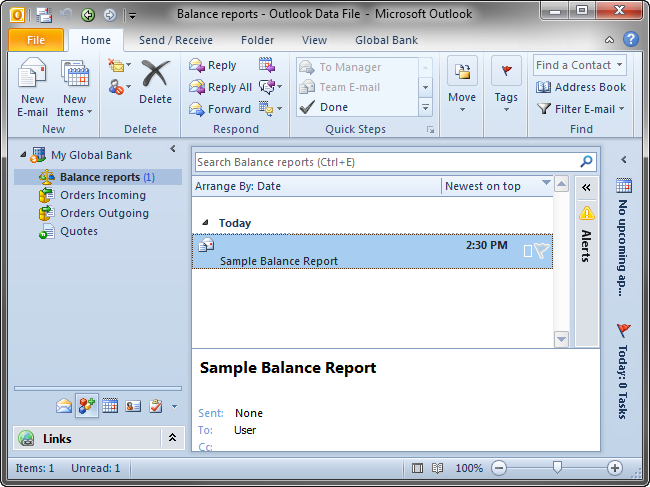Toggle follow-up flag on Sample Balance Report
Image resolution: width=650 pixels, height=487 pixels.
(542, 250)
